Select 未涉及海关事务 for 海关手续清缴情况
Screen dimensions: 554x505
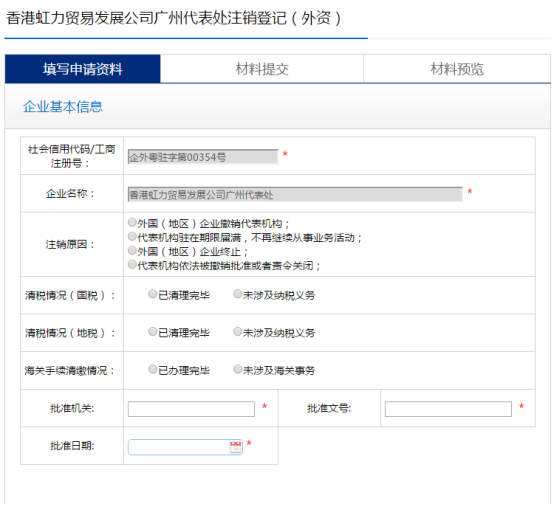(237, 369)
